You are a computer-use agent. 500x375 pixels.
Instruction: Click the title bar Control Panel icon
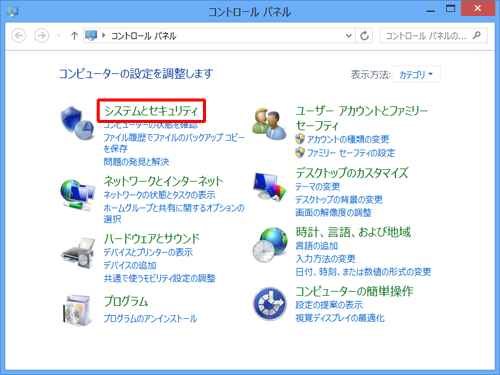coord(13,12)
